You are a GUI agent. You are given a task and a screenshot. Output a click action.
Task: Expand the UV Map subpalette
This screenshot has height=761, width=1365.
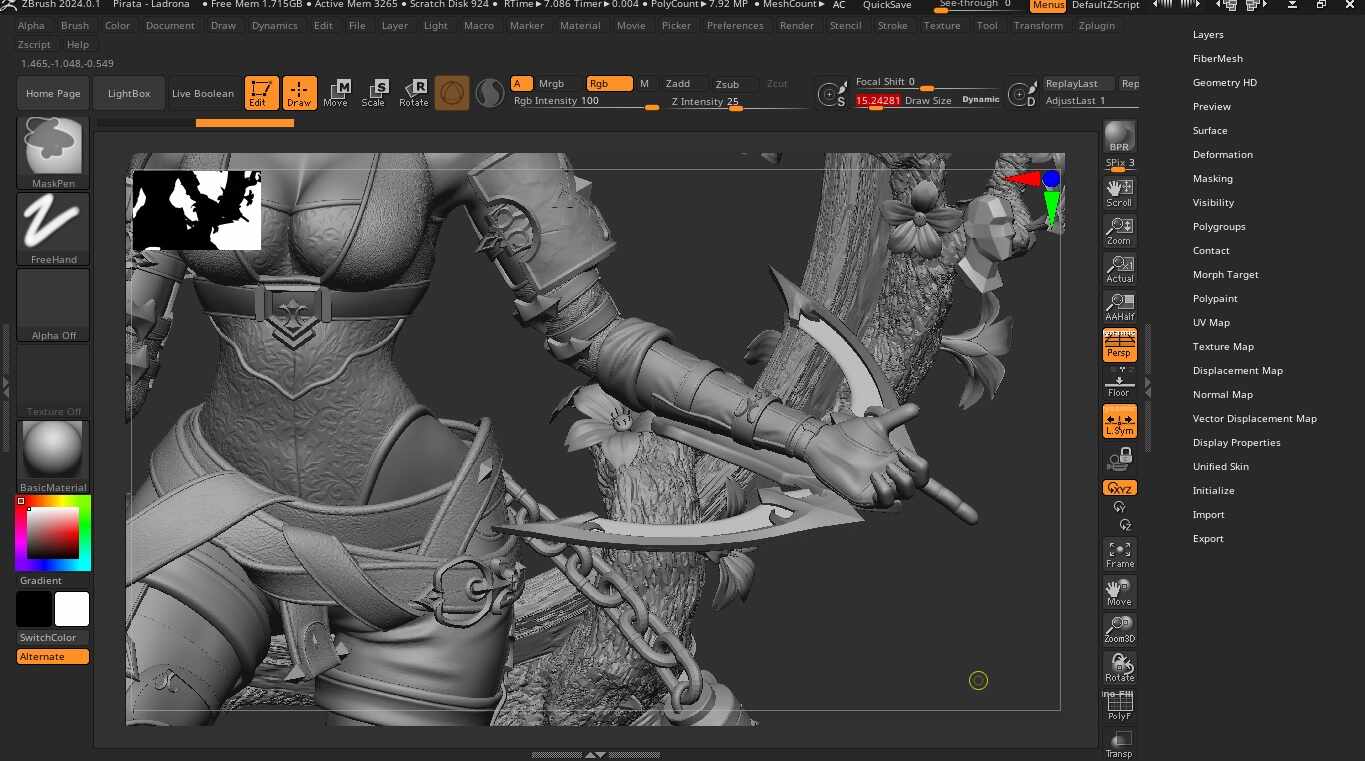1211,322
